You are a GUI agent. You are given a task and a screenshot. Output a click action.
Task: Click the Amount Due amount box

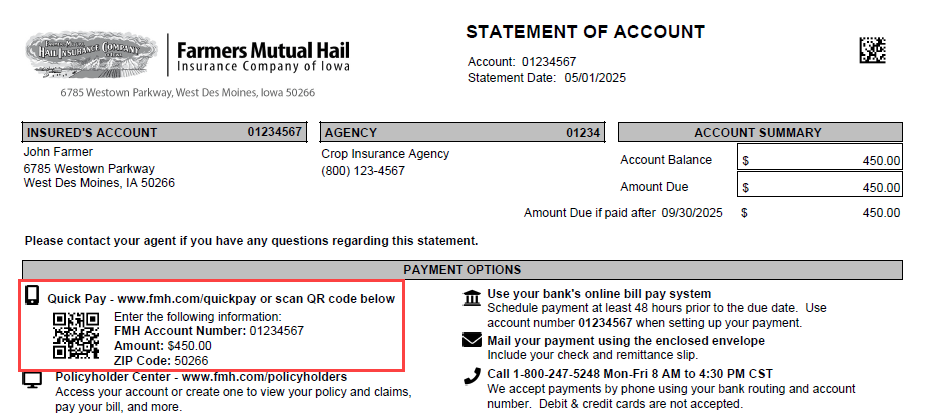coord(820,187)
